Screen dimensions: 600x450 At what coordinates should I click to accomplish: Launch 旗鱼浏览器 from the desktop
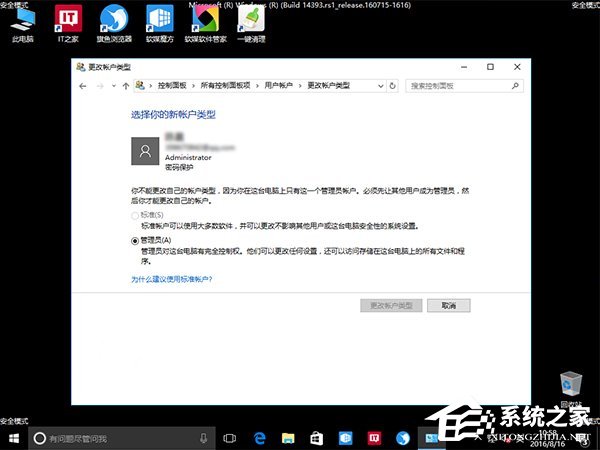pyautogui.click(x=114, y=24)
